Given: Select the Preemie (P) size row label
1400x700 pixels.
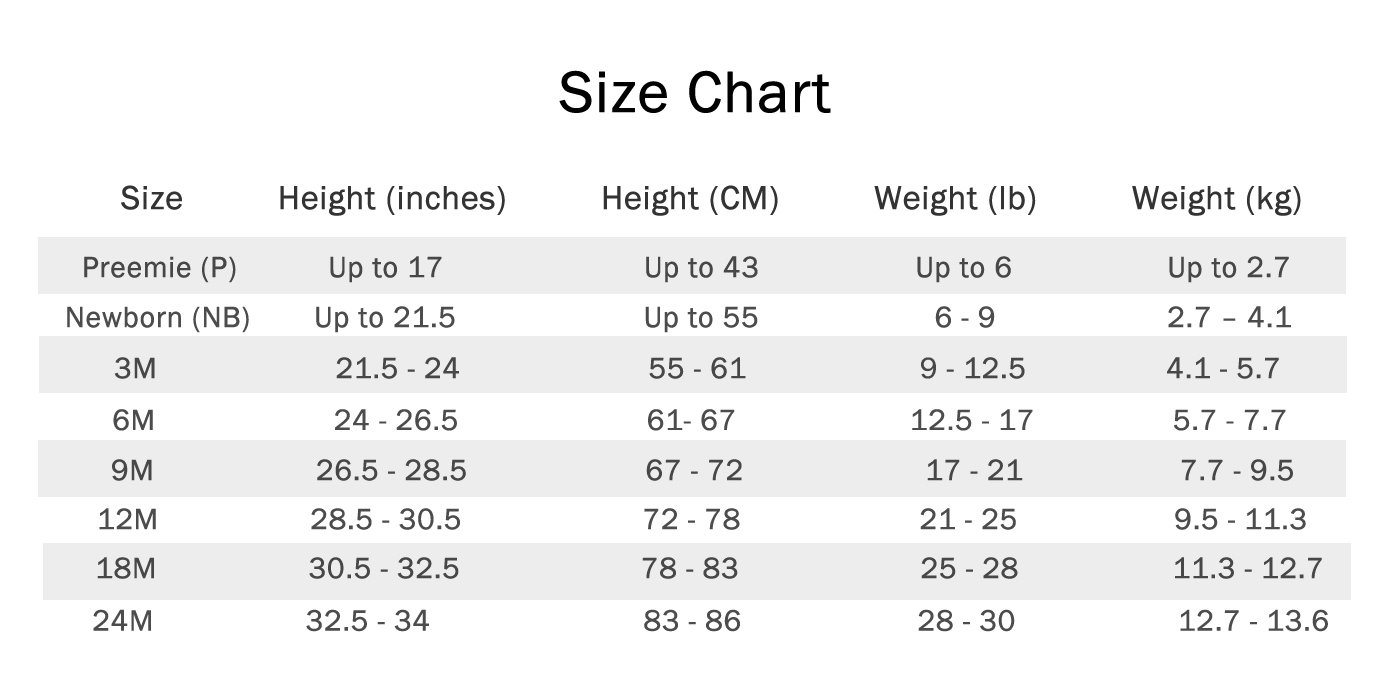Looking at the screenshot, I should (160, 268).
